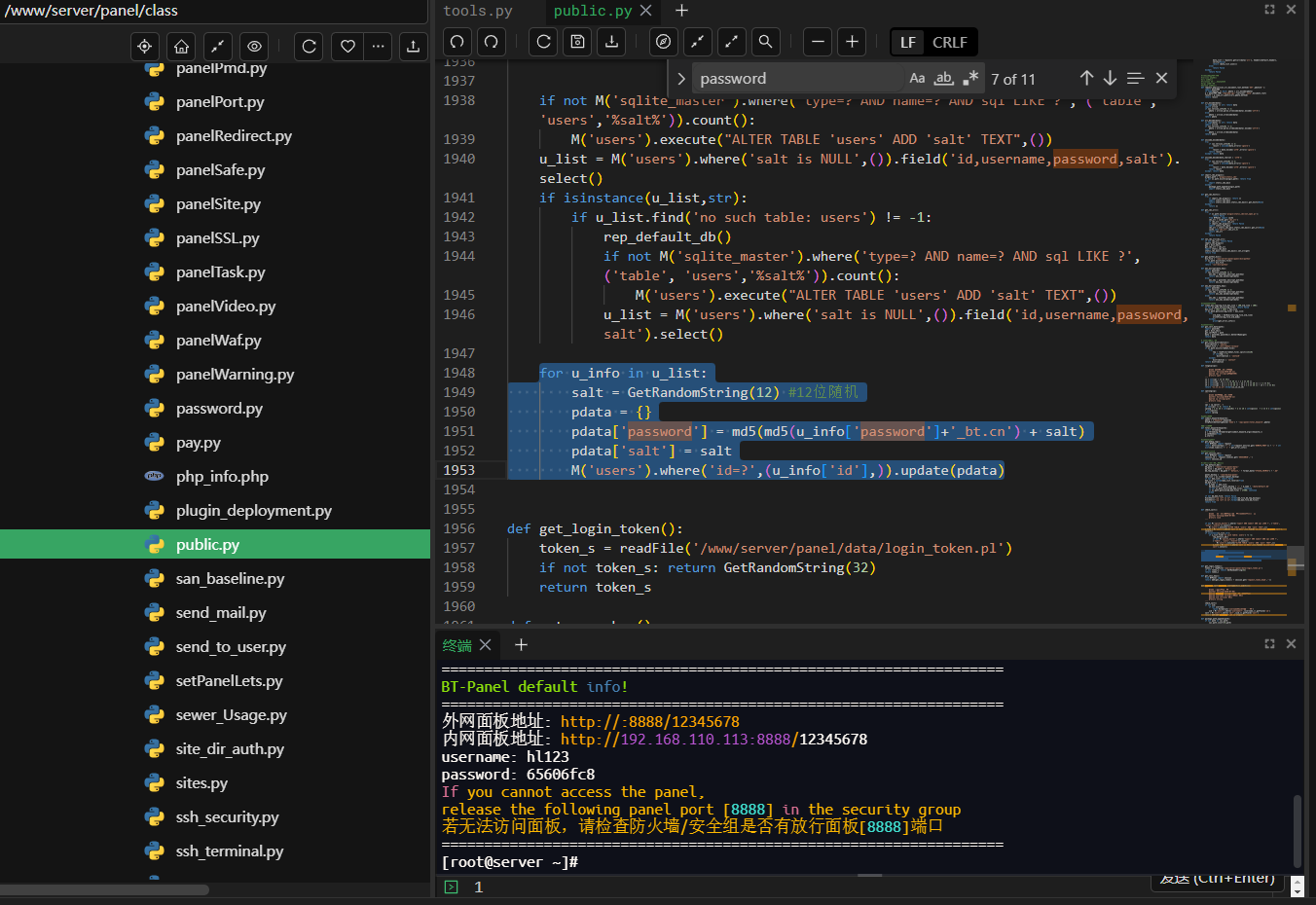Click the save file icon in editor toolbar

pos(578,42)
